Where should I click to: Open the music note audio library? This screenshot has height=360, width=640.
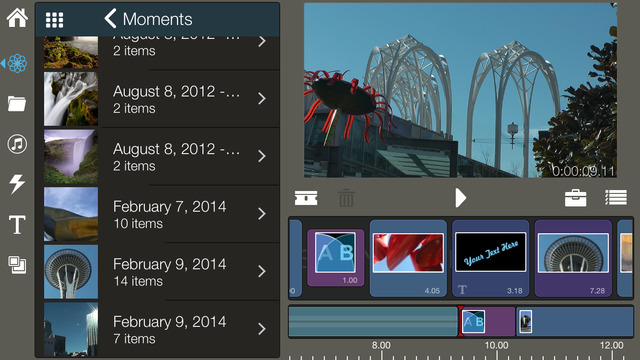tap(17, 144)
